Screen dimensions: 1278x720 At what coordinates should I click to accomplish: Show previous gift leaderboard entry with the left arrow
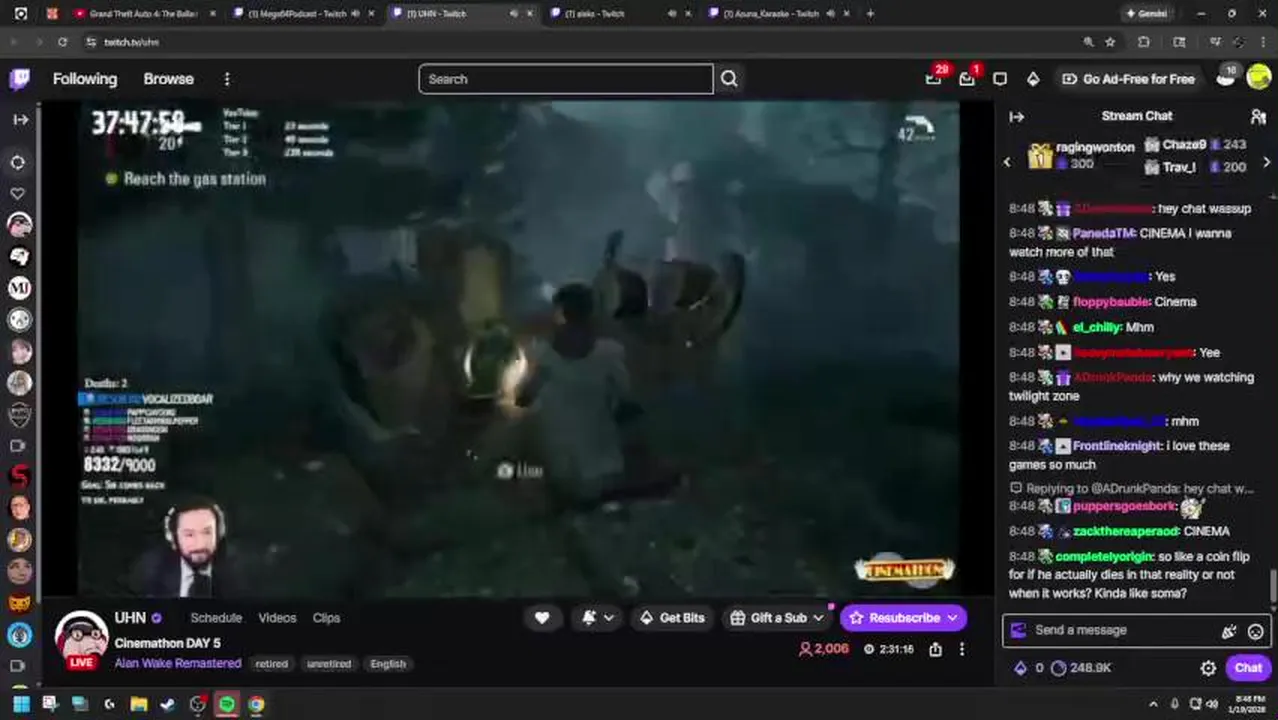pos(1007,161)
